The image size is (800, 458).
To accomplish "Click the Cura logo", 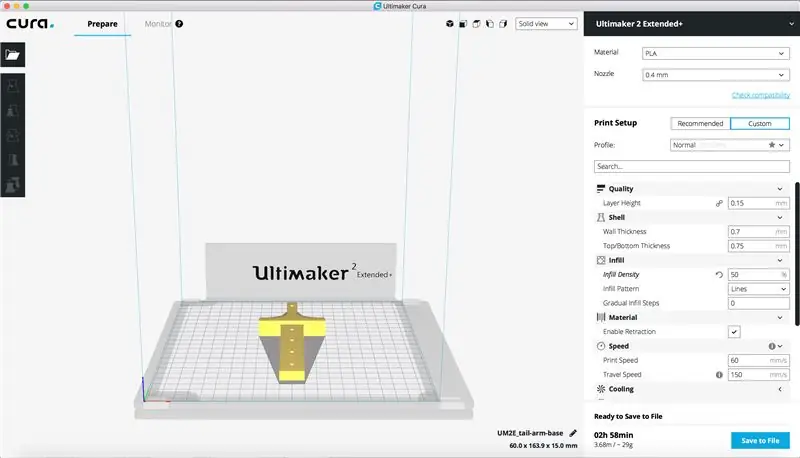I will [x=30, y=23].
